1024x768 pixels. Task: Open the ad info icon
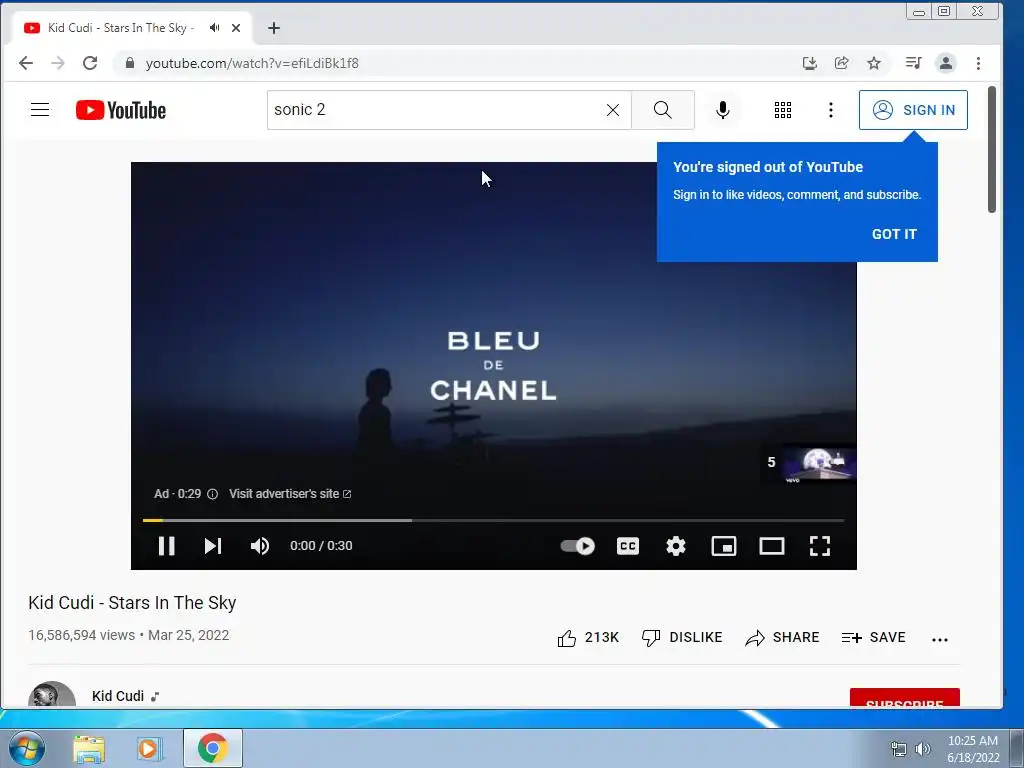pos(212,494)
